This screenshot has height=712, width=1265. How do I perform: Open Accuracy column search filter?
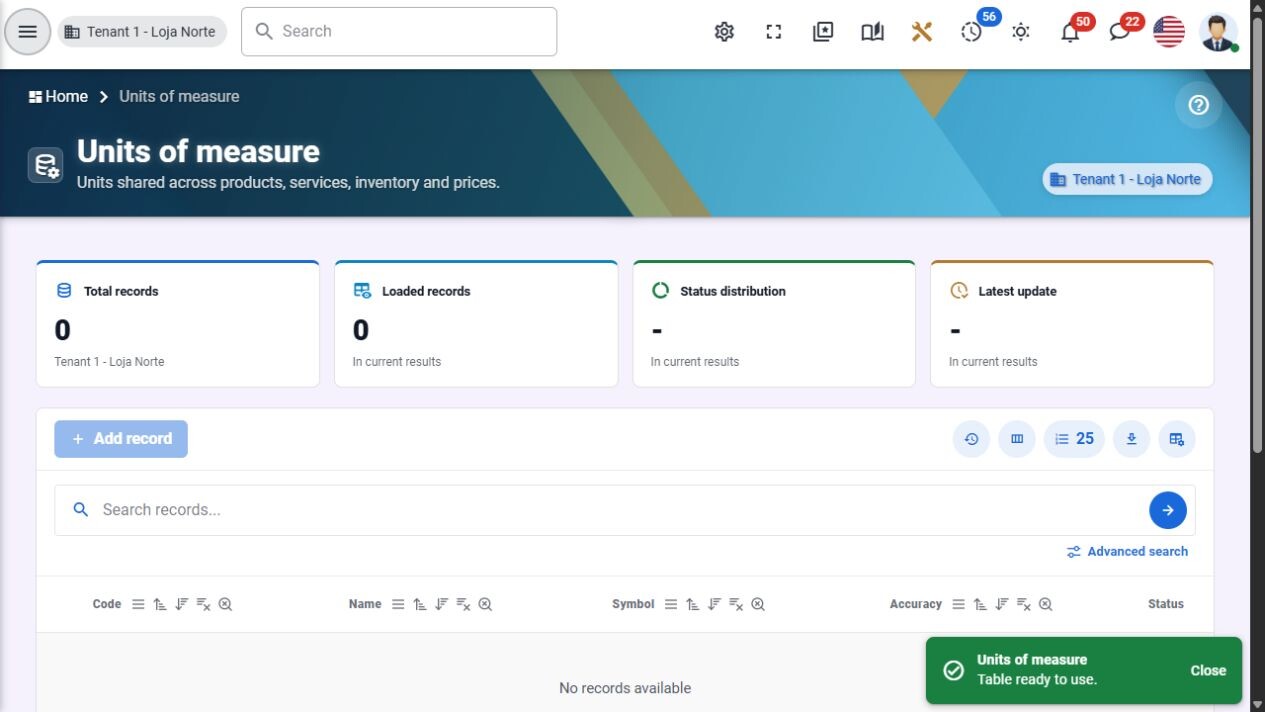click(1045, 604)
